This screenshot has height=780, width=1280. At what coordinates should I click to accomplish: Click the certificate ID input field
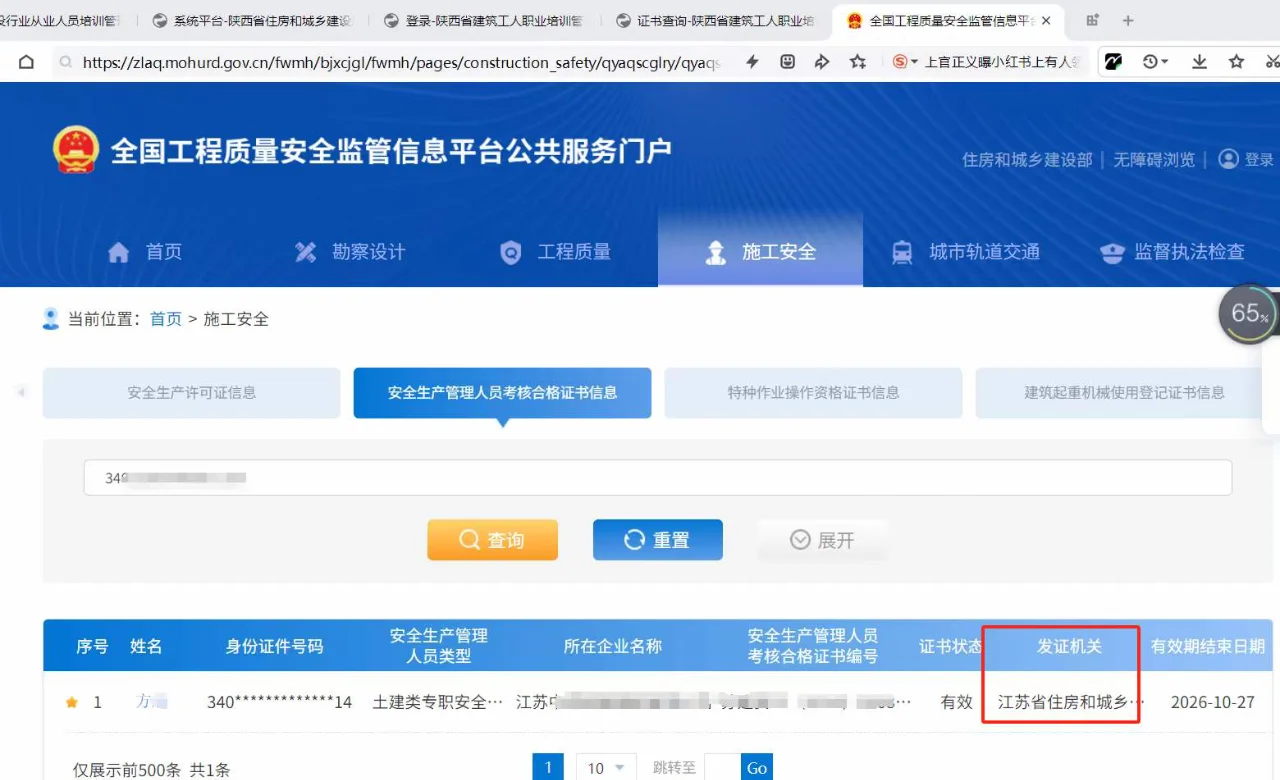657,477
